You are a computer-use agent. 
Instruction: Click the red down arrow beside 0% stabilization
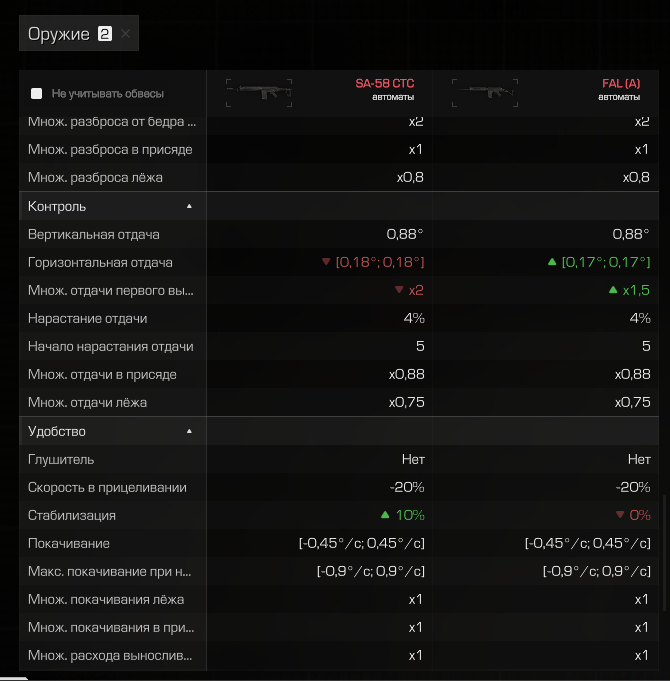tap(620, 515)
